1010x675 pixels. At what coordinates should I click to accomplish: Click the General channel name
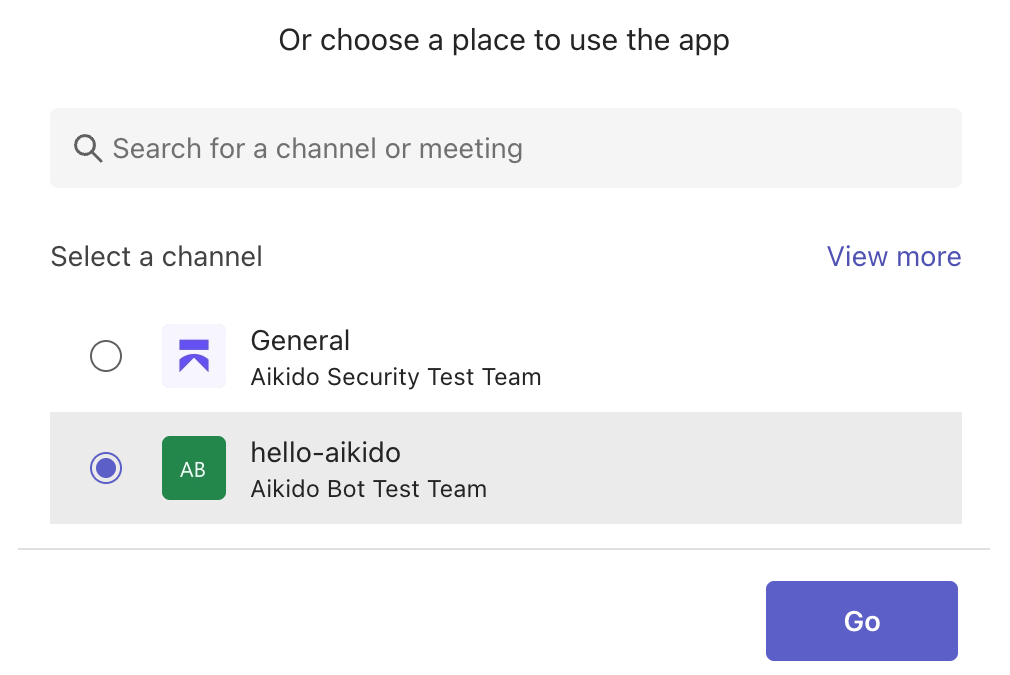[300, 341]
